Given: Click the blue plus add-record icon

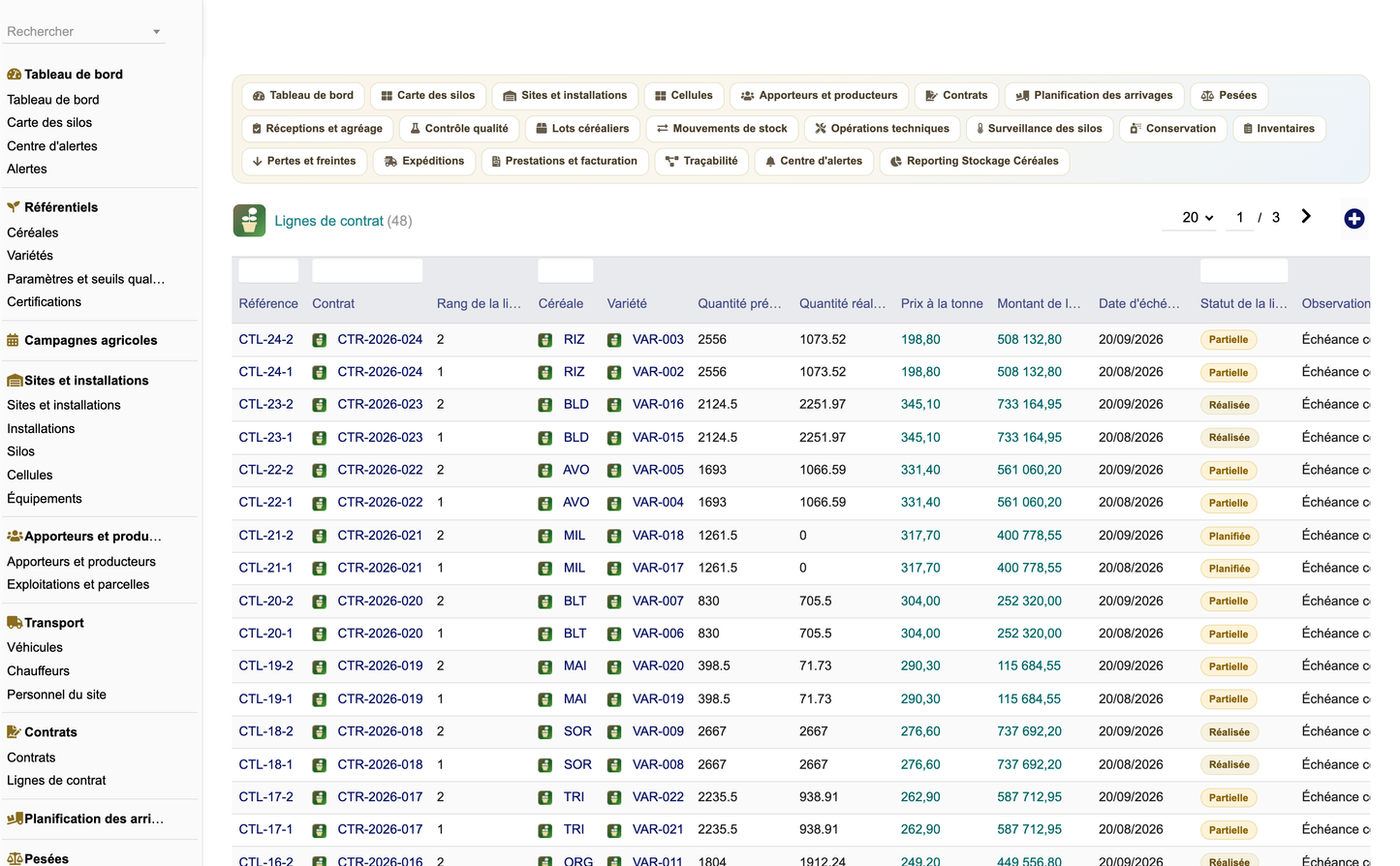Looking at the screenshot, I should tap(1354, 219).
